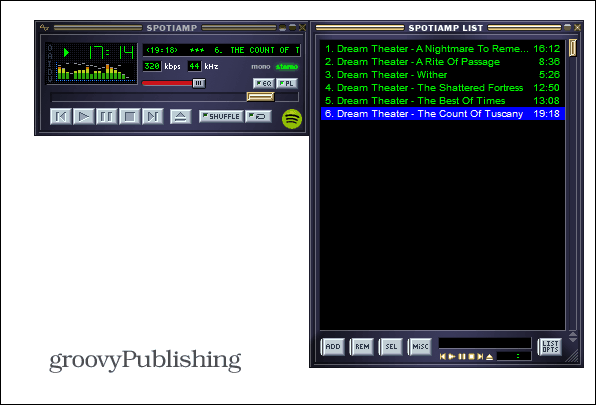Toggle the Repeat button next to Shuffle
Screen dimensions: 596x405
click(258, 116)
